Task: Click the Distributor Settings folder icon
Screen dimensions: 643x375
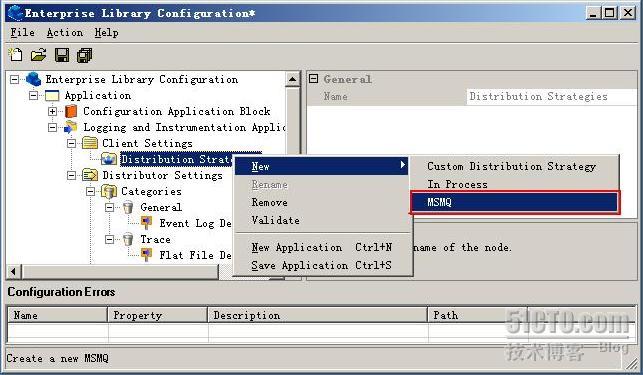Action: coord(90,175)
